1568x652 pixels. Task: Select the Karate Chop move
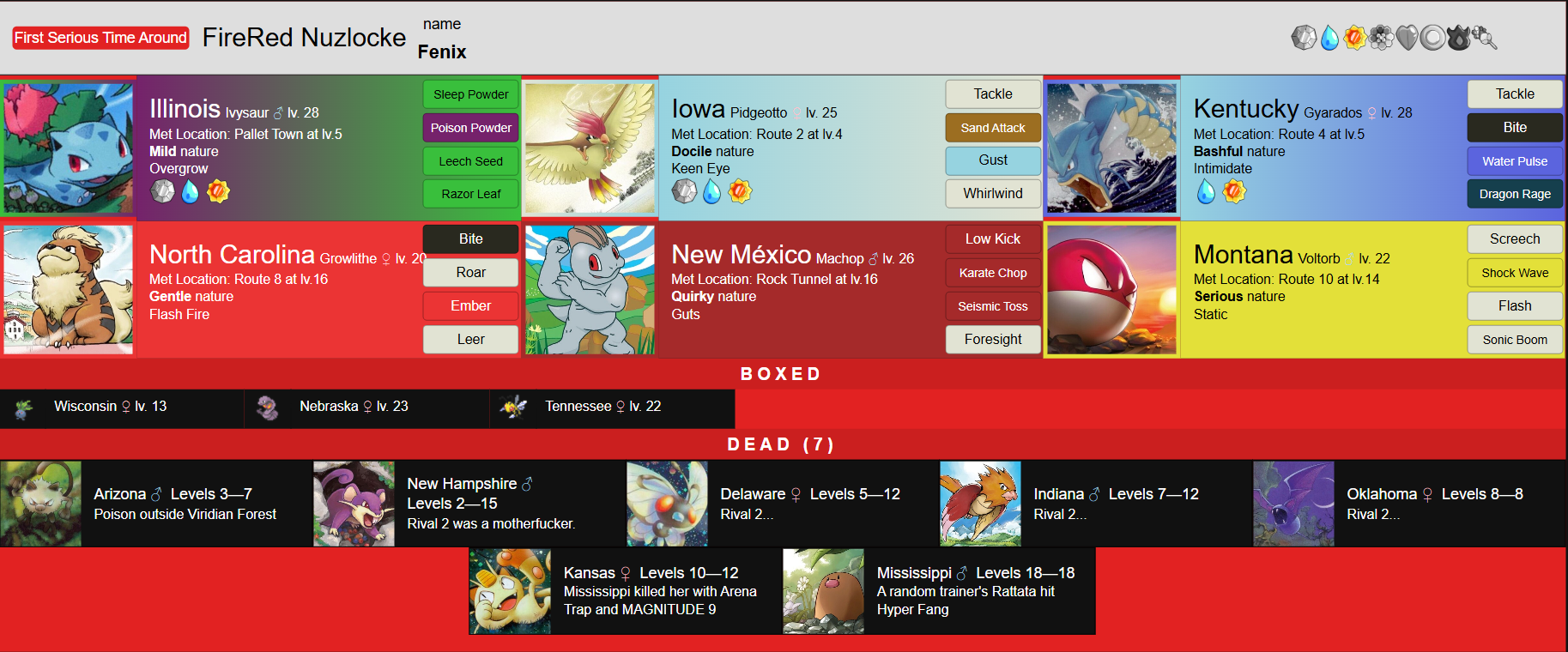[x=993, y=273]
